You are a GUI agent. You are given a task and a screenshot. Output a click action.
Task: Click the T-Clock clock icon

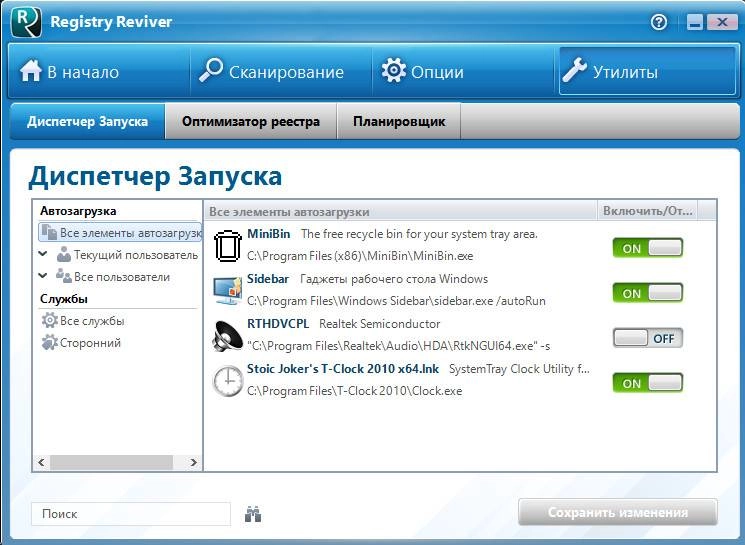tap(227, 381)
